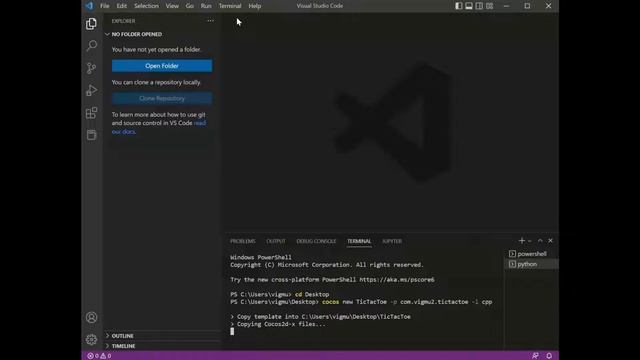Open the Search view icon
640x360 pixels.
click(x=91, y=45)
